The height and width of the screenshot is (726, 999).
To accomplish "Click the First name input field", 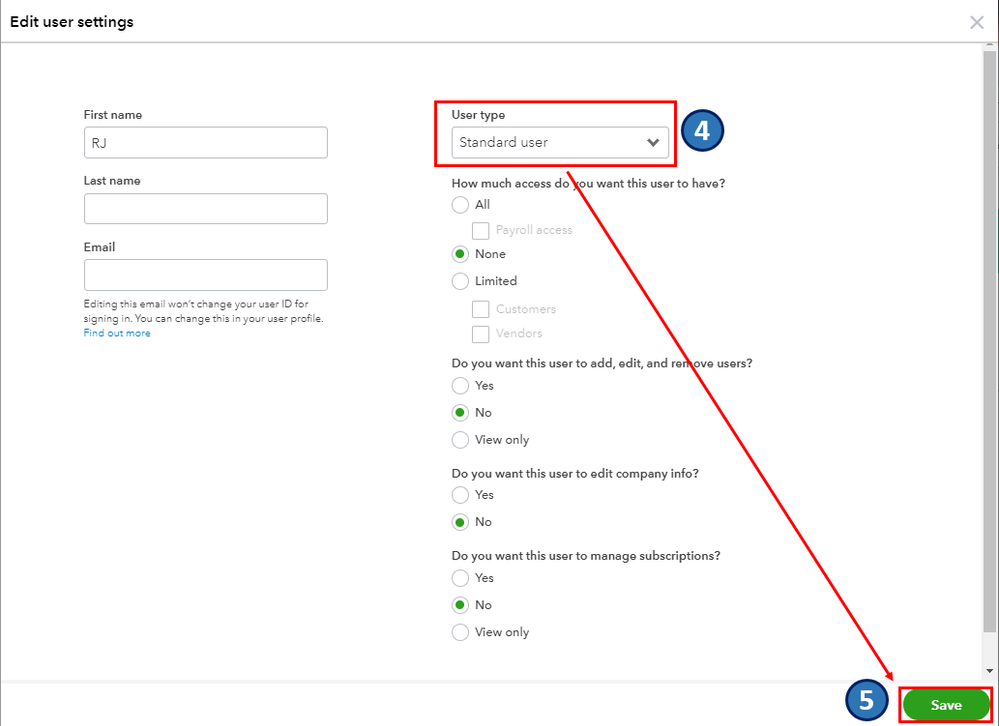I will tap(206, 143).
